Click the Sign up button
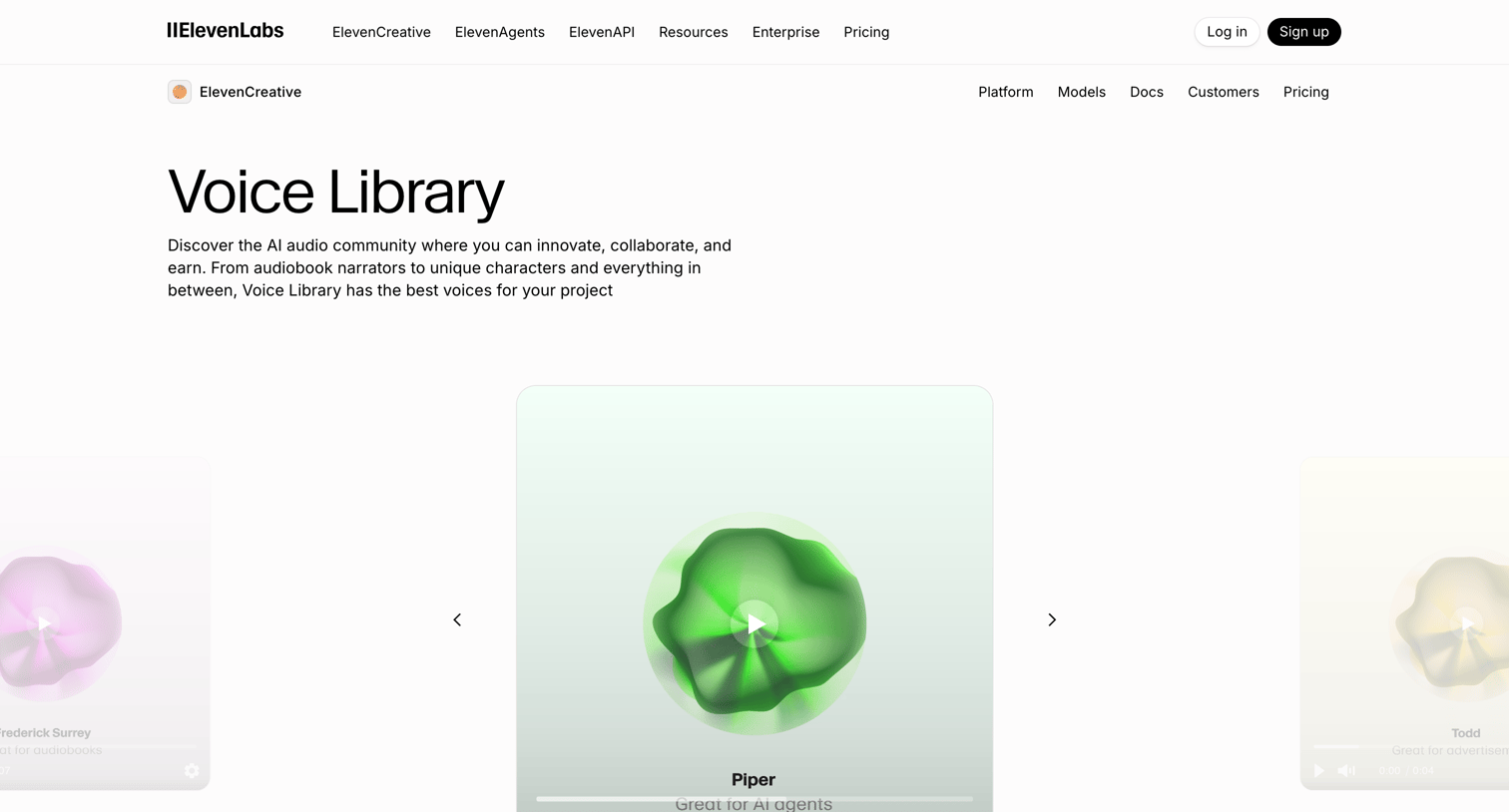Screen dimensions: 1509x812 tap(1303, 32)
